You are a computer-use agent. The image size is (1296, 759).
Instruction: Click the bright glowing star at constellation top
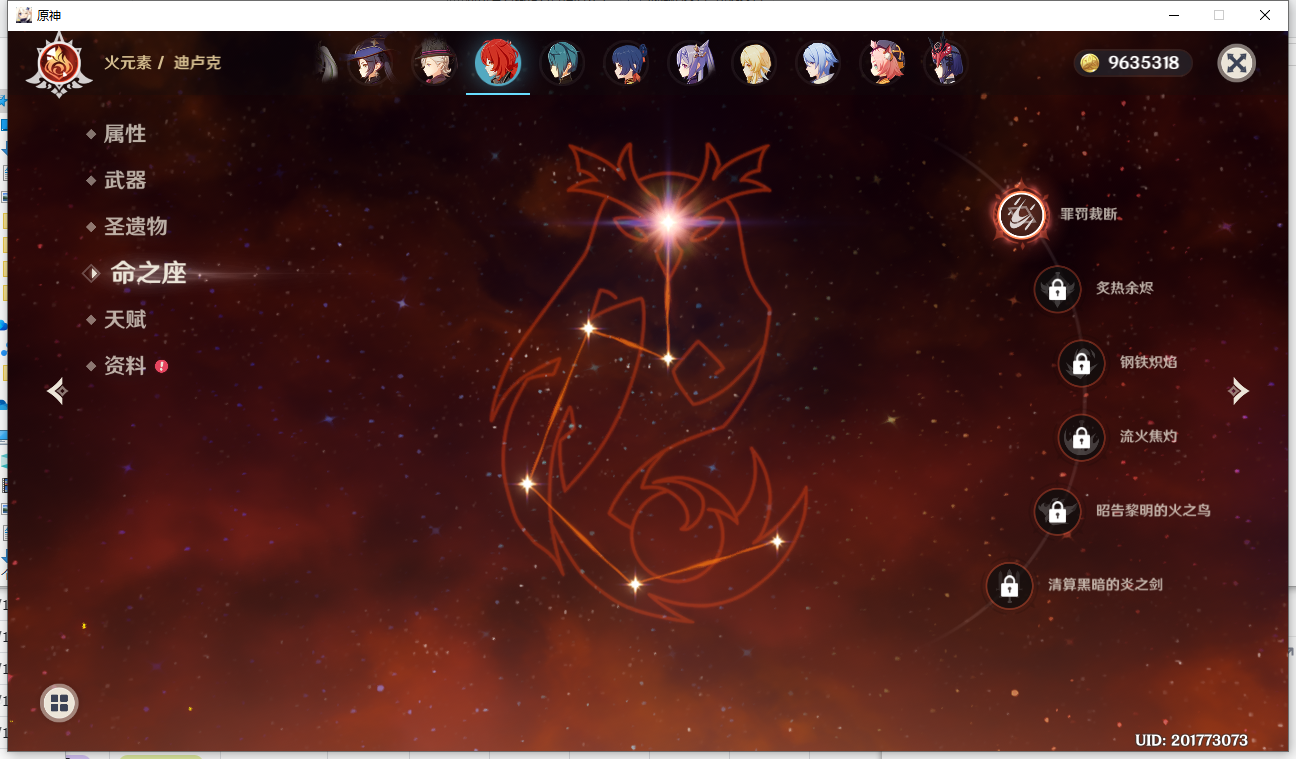pos(667,221)
